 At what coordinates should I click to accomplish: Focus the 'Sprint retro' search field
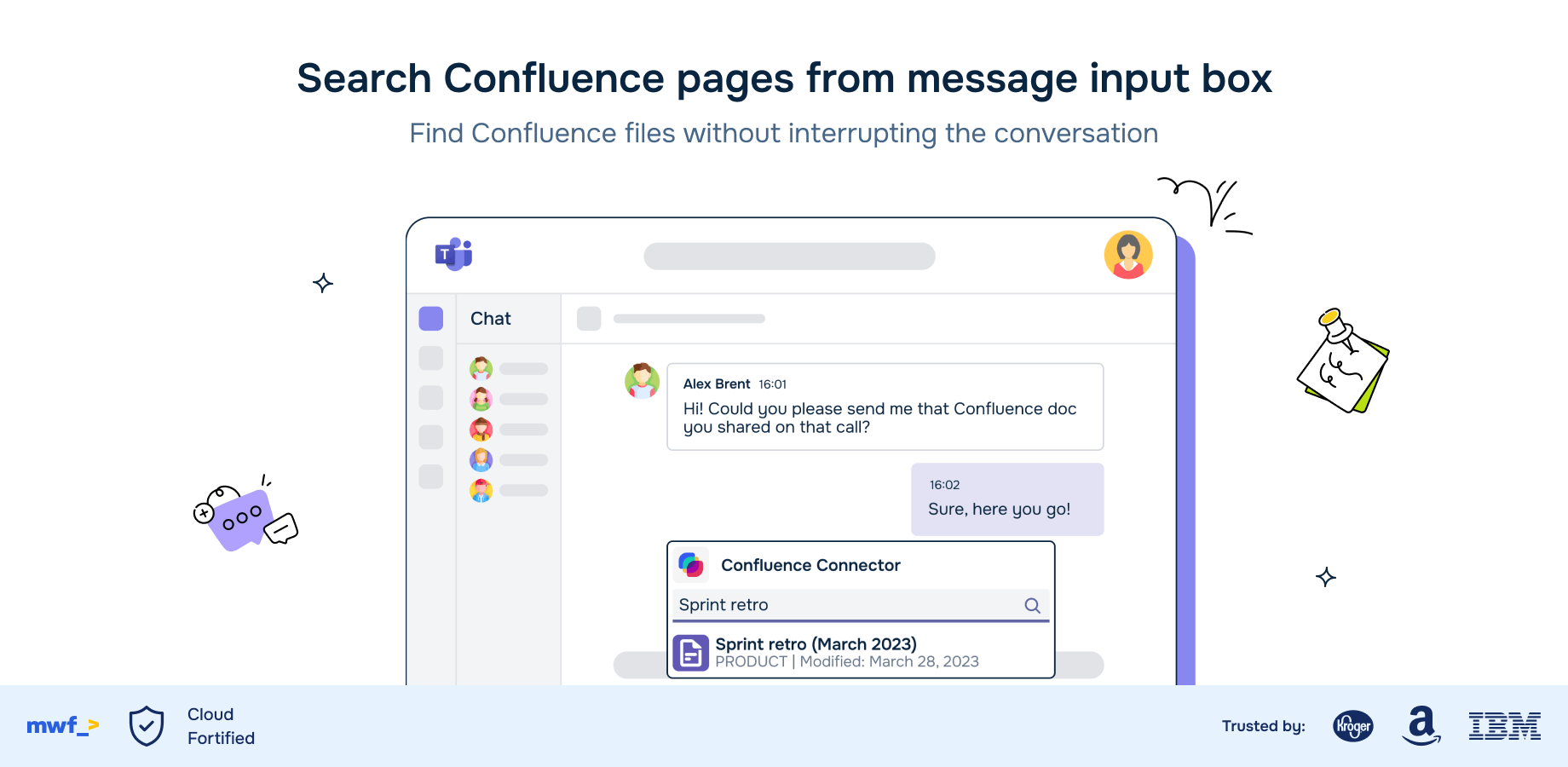pyautogui.click(x=861, y=605)
